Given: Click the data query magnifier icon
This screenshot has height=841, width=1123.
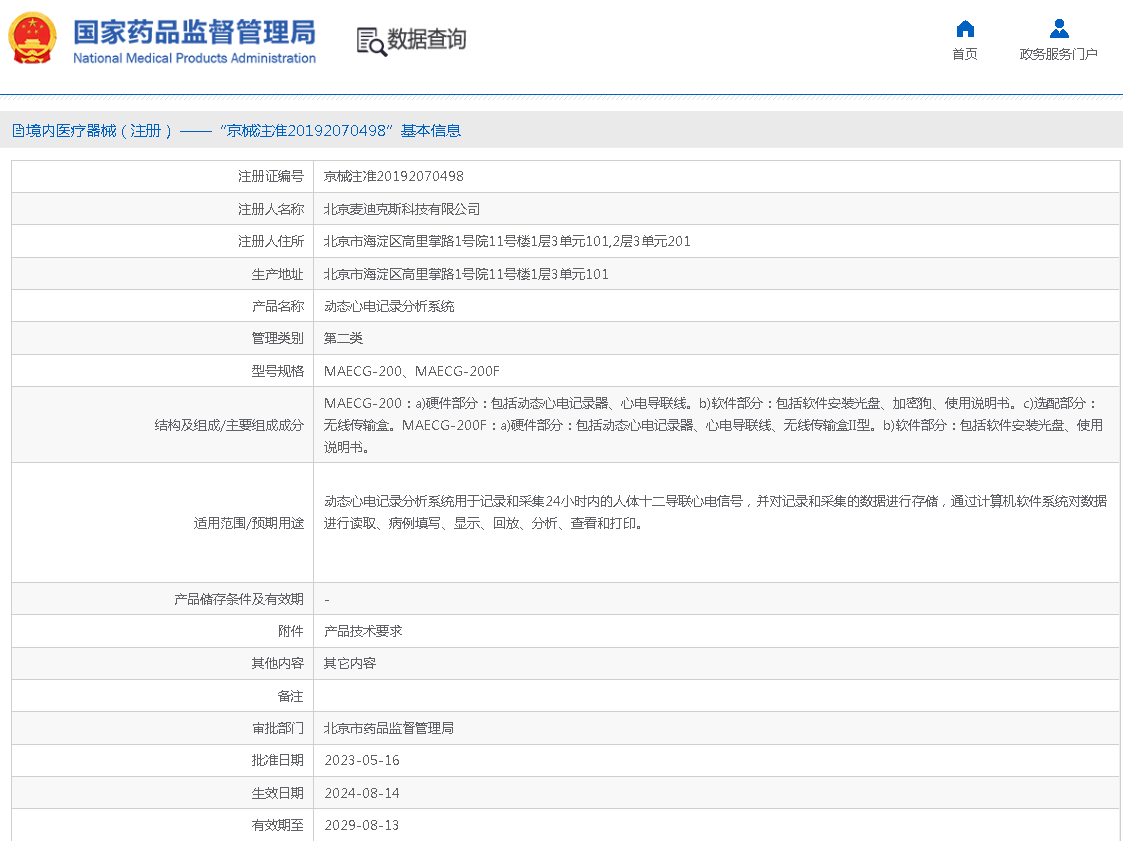Looking at the screenshot, I should [x=371, y=41].
